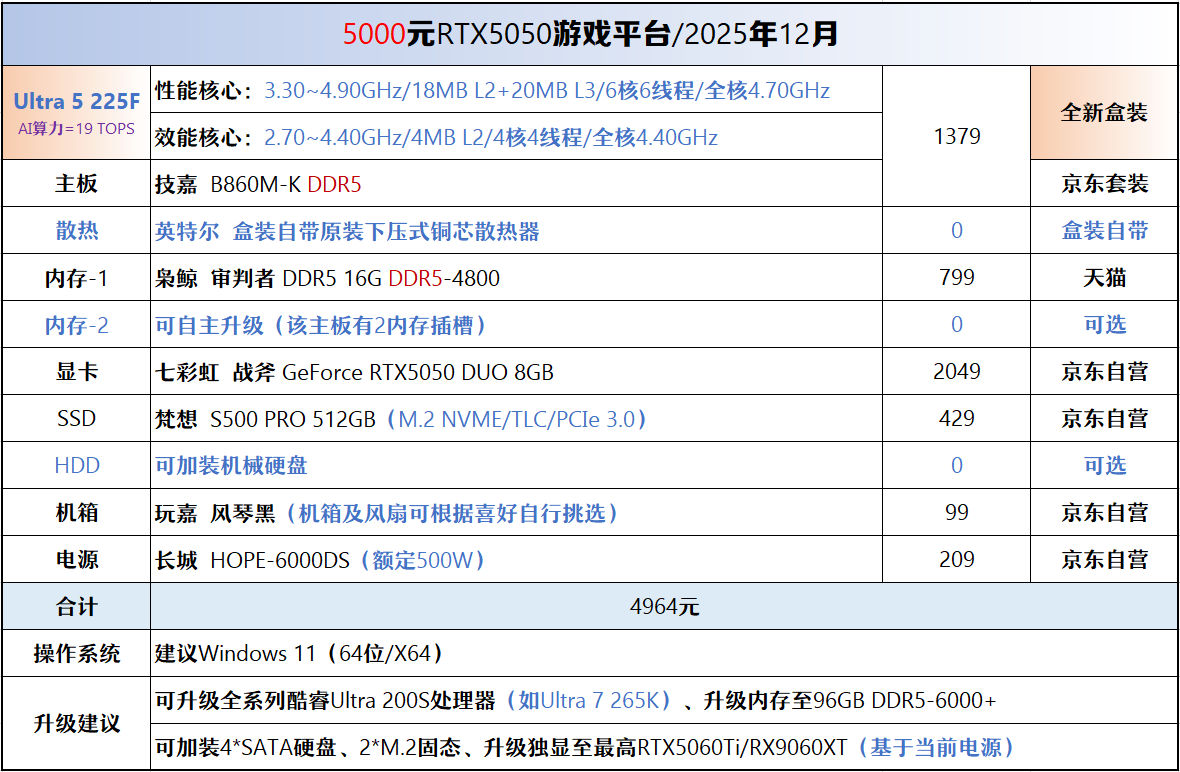The height and width of the screenshot is (772, 1180).
Task: Click the 0 price in the 散热 row
Action: [956, 230]
